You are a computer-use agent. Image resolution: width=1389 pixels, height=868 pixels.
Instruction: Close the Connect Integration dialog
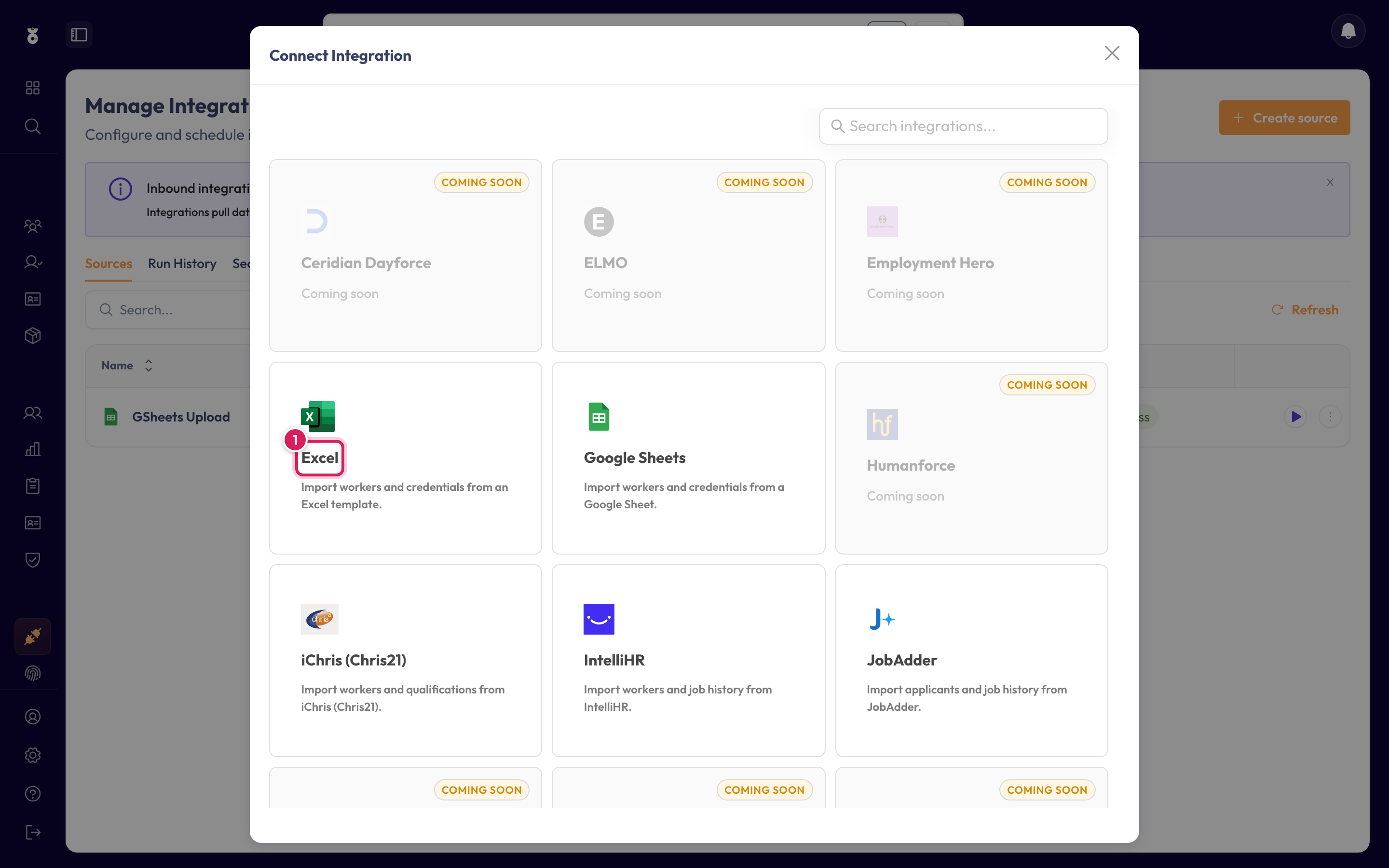(1112, 54)
